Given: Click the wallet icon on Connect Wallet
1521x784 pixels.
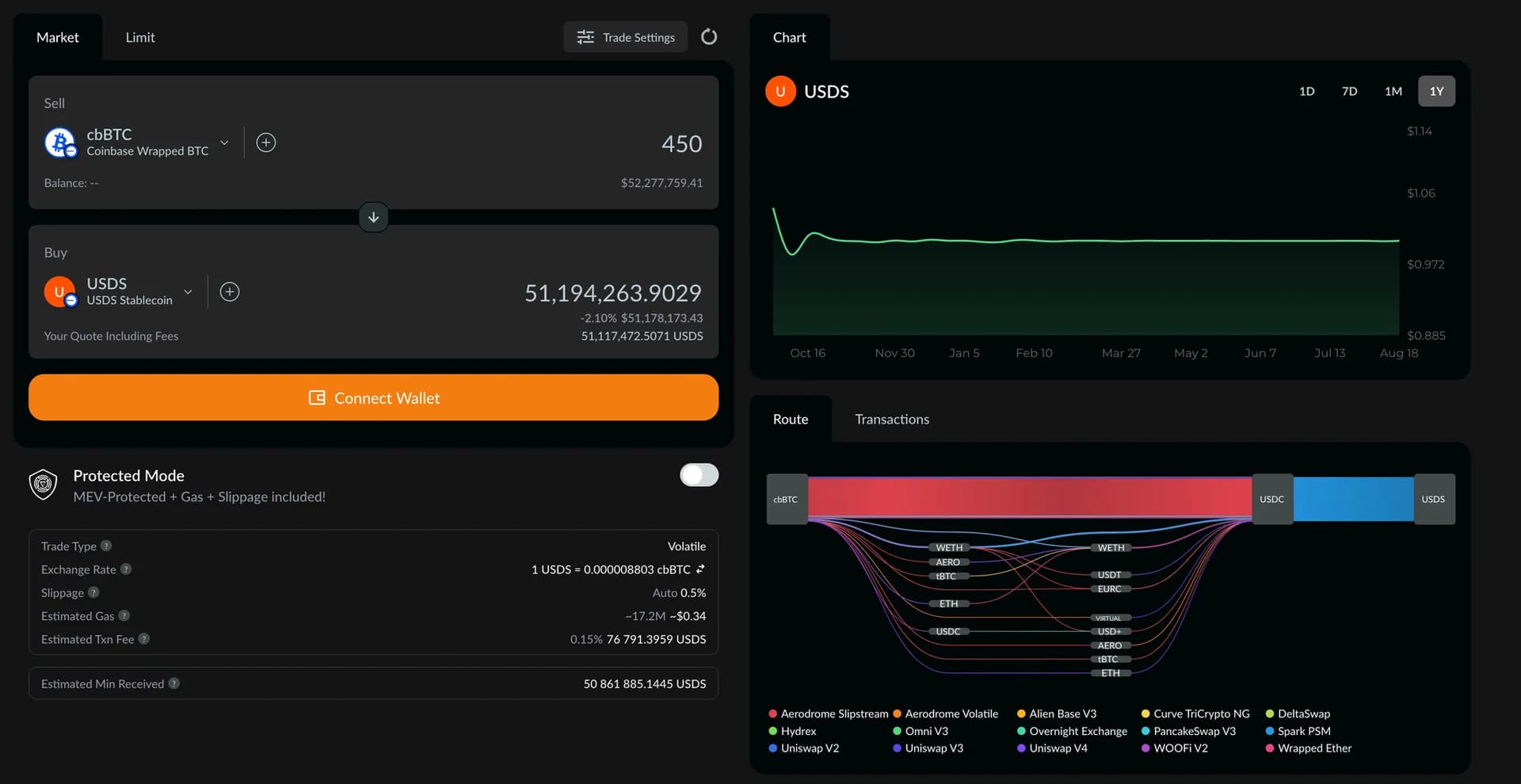Looking at the screenshot, I should click(317, 398).
